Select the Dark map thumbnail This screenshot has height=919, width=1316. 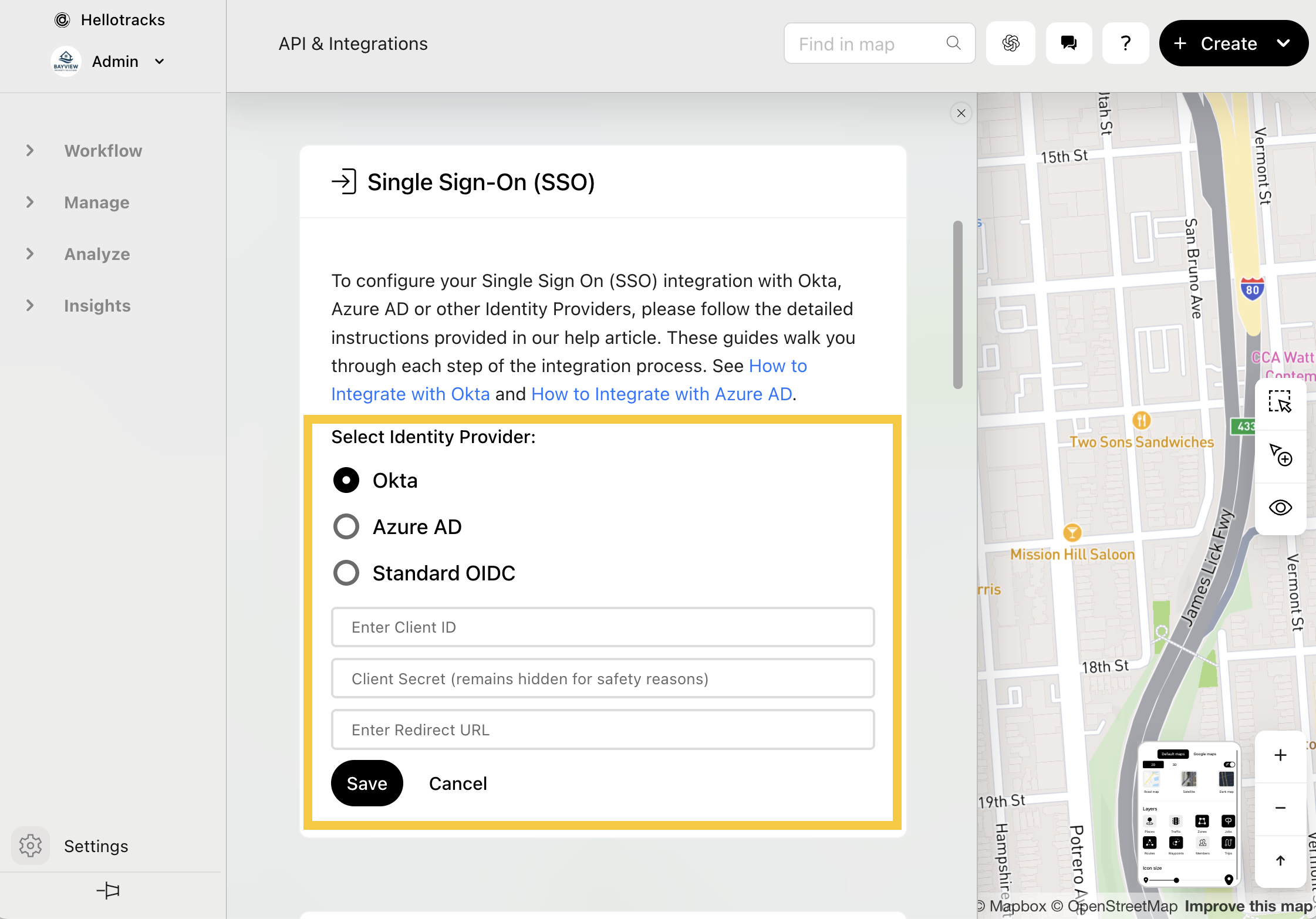(1227, 779)
